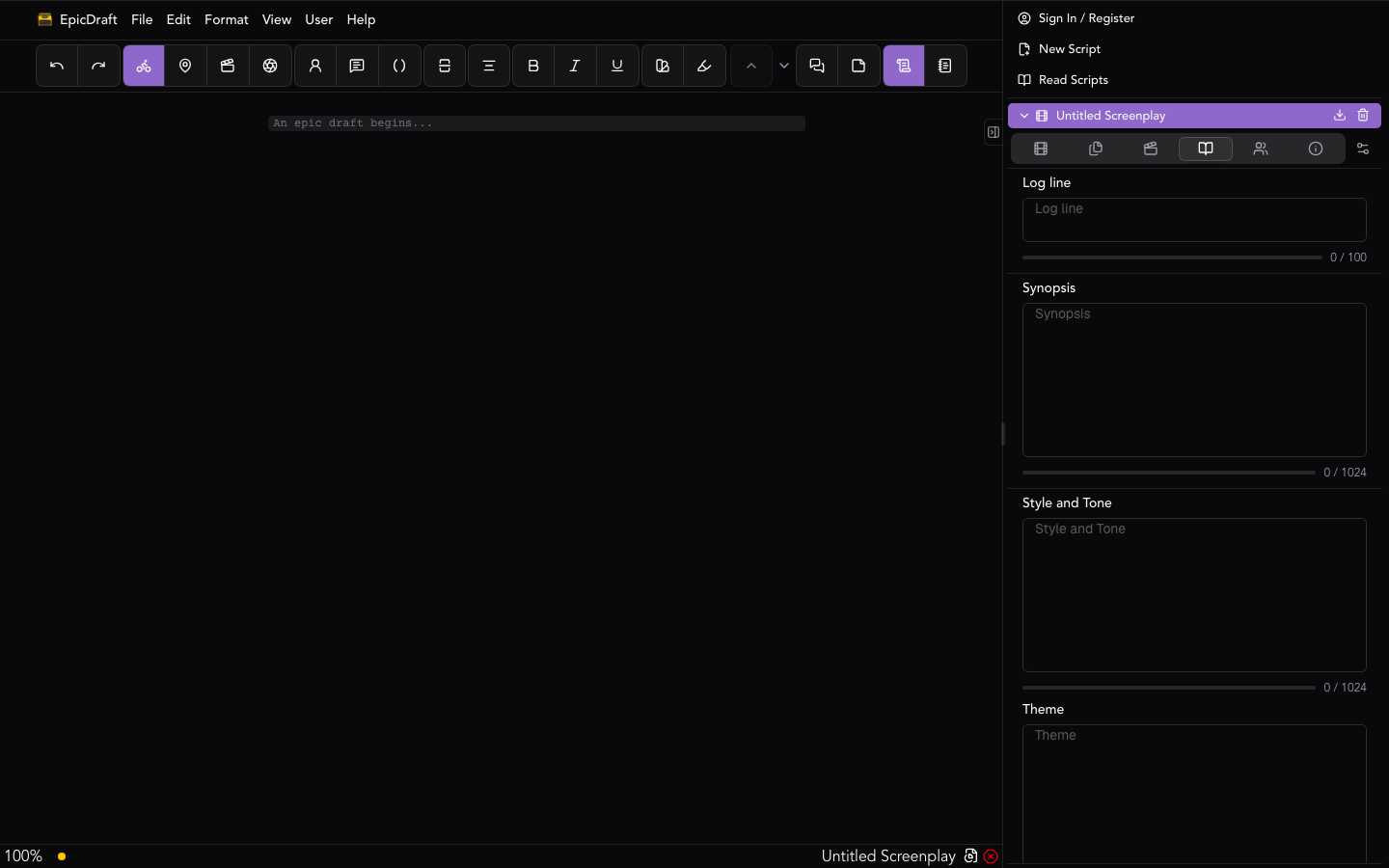Click the 100% zoom level in status bar

(23, 856)
